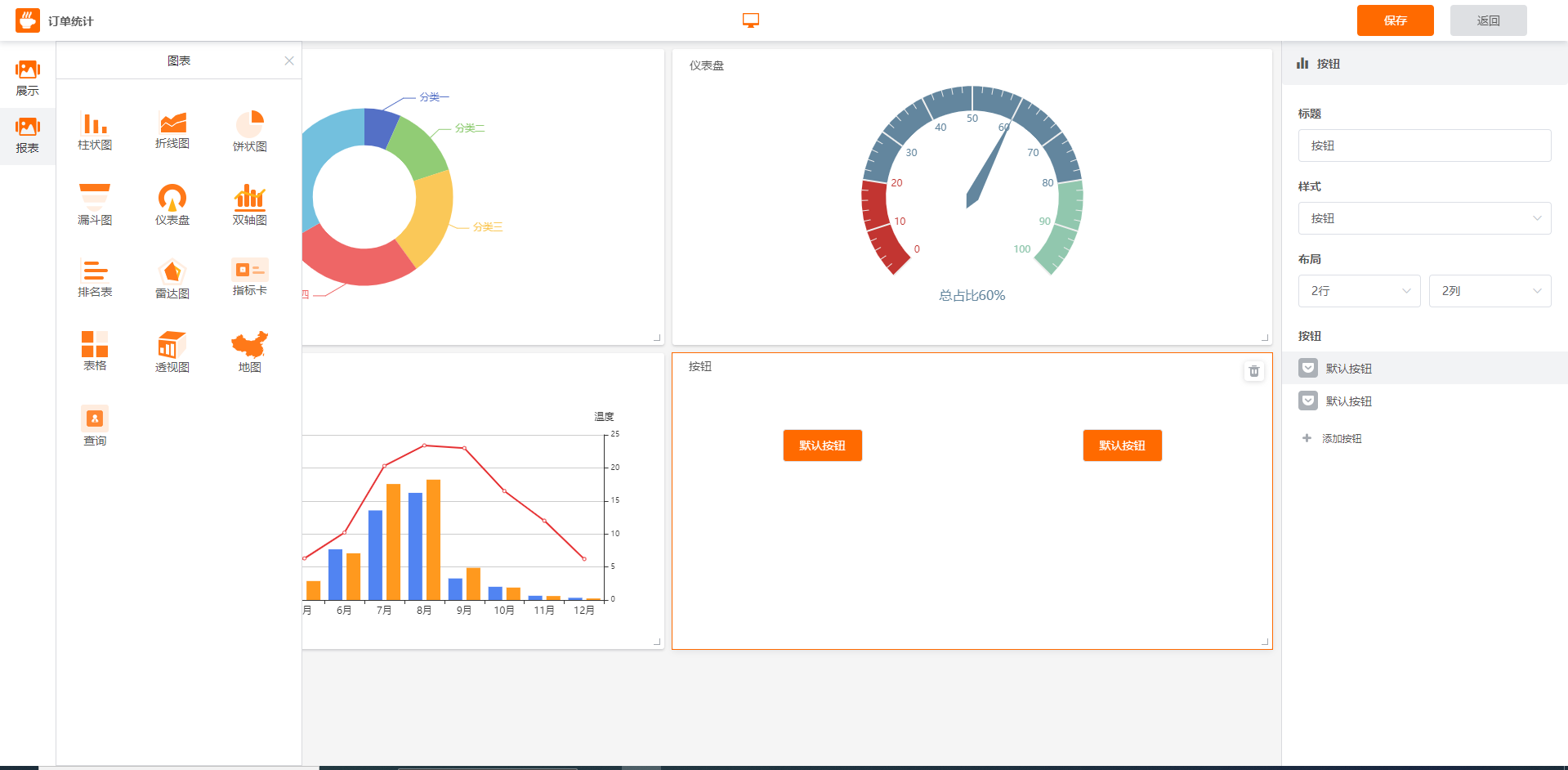Click the left 默认按钮 in canvas

tap(823, 445)
